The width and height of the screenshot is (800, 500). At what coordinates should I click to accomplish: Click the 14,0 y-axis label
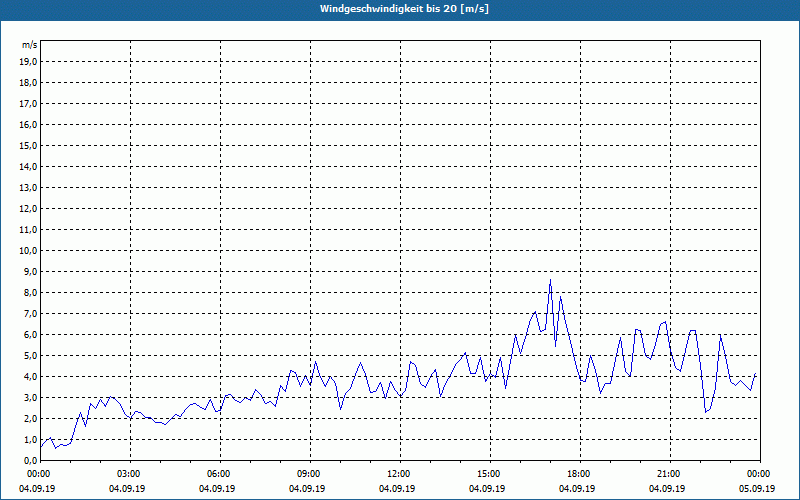pos(28,166)
